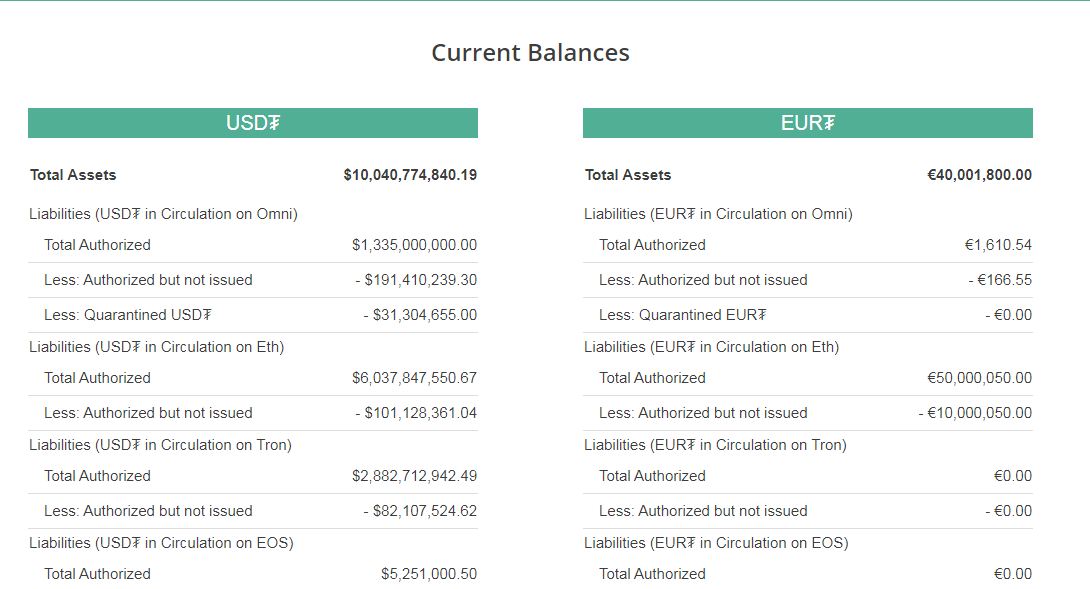The image size is (1090, 589).
Task: Click the Omni Total Authorized value $1,335,000,000.00
Action: pyautogui.click(x=414, y=245)
